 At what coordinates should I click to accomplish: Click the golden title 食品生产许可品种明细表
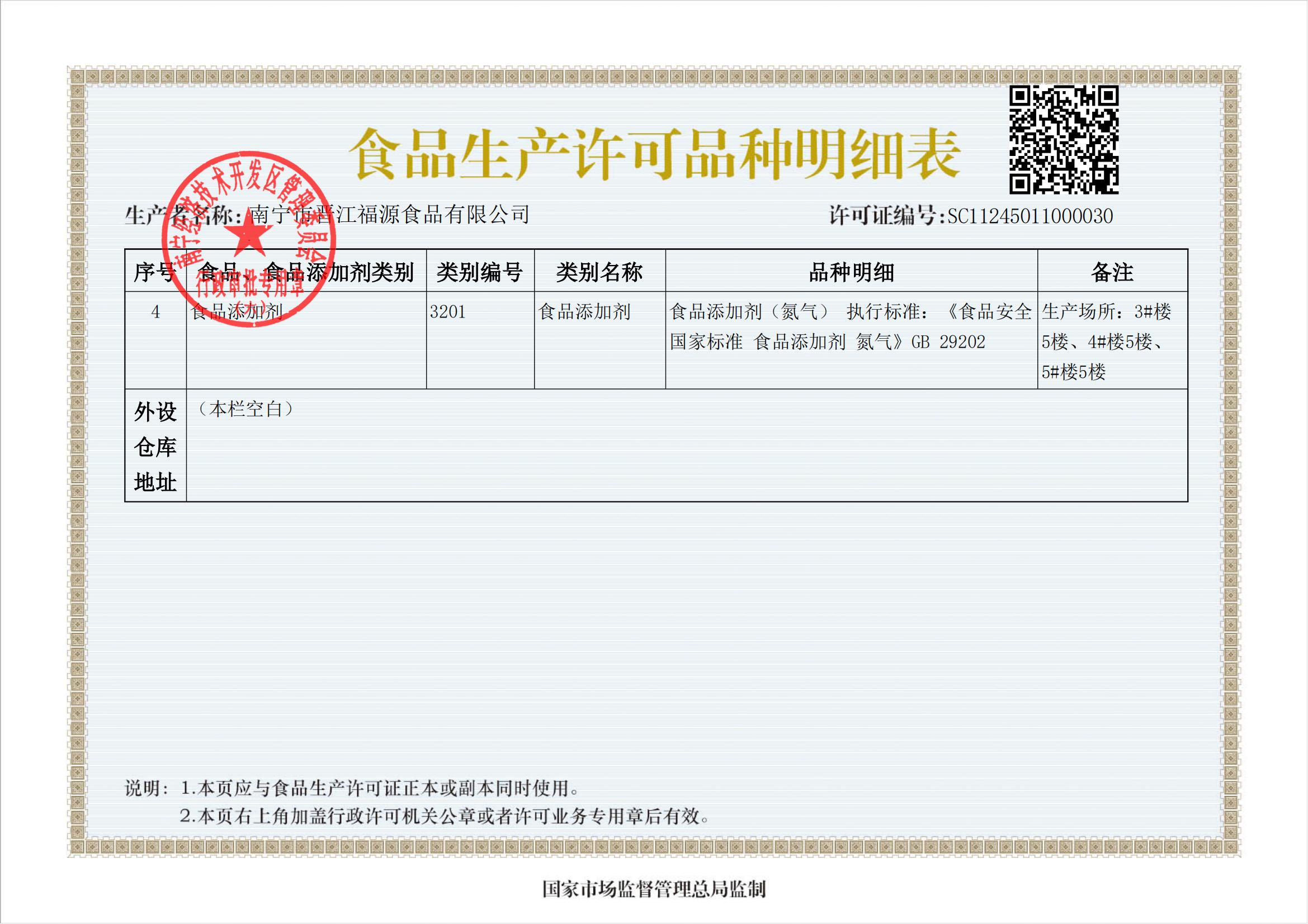point(654,155)
